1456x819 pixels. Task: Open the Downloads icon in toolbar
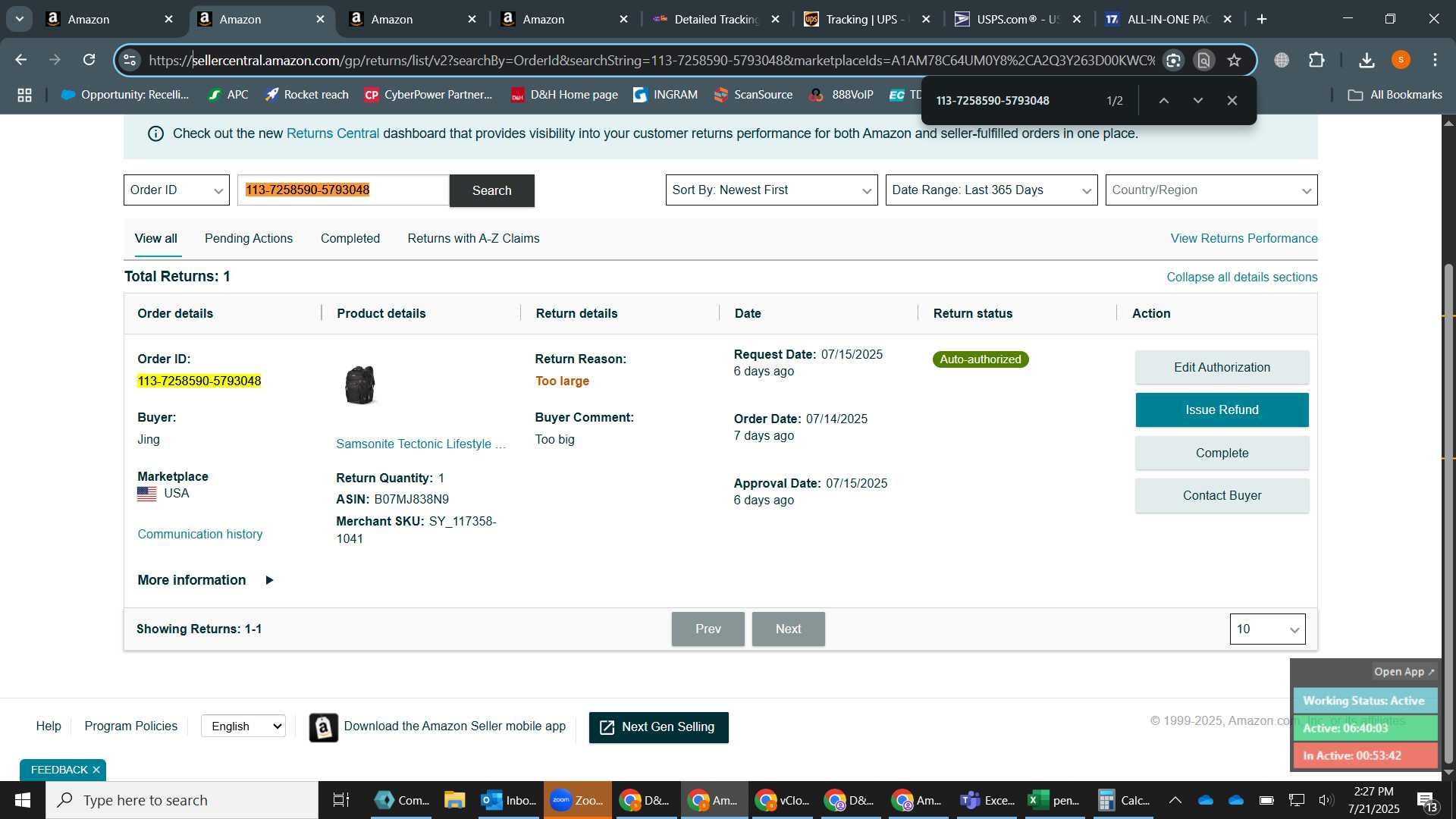[x=1367, y=60]
